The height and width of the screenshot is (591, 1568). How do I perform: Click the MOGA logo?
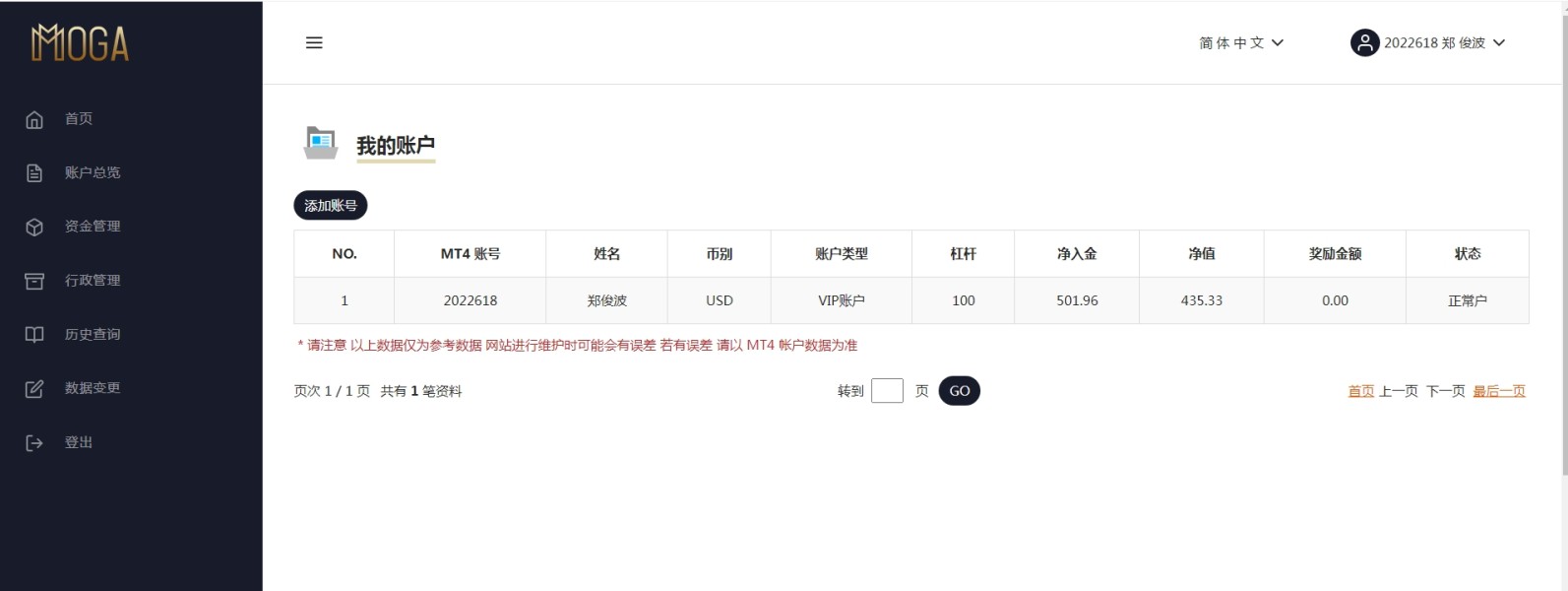pos(80,43)
